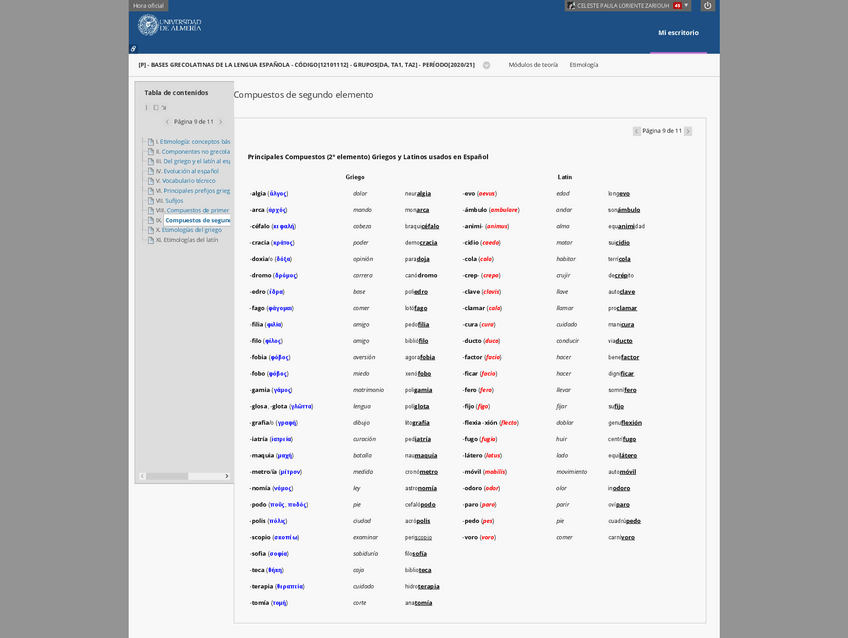The width and height of the screenshot is (848, 638).
Task: Click page icon beside XI. Etimologías del latín
Action: [151, 240]
